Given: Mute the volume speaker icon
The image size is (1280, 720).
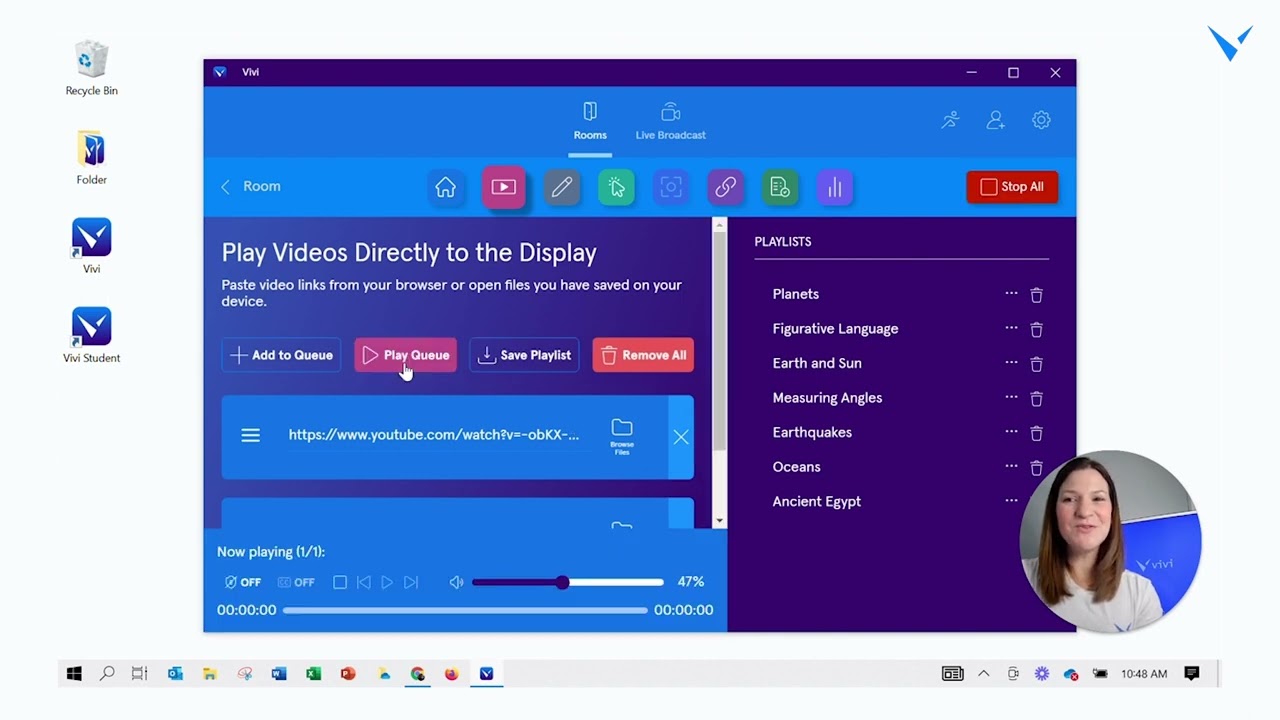Looking at the screenshot, I should coord(456,582).
